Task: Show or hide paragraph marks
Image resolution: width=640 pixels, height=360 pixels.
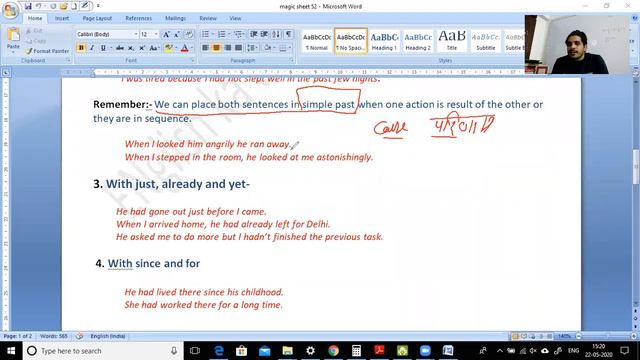Action: [x=289, y=34]
